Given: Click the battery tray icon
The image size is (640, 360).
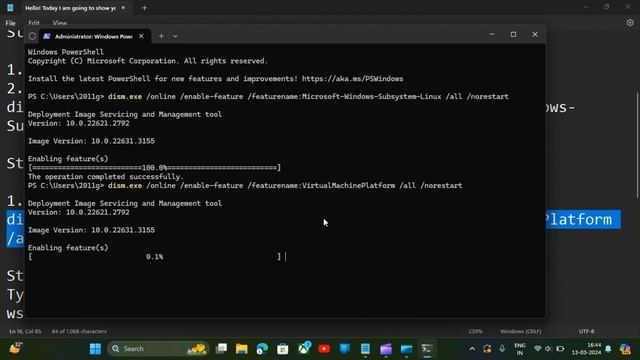Looking at the screenshot, I should point(560,349).
